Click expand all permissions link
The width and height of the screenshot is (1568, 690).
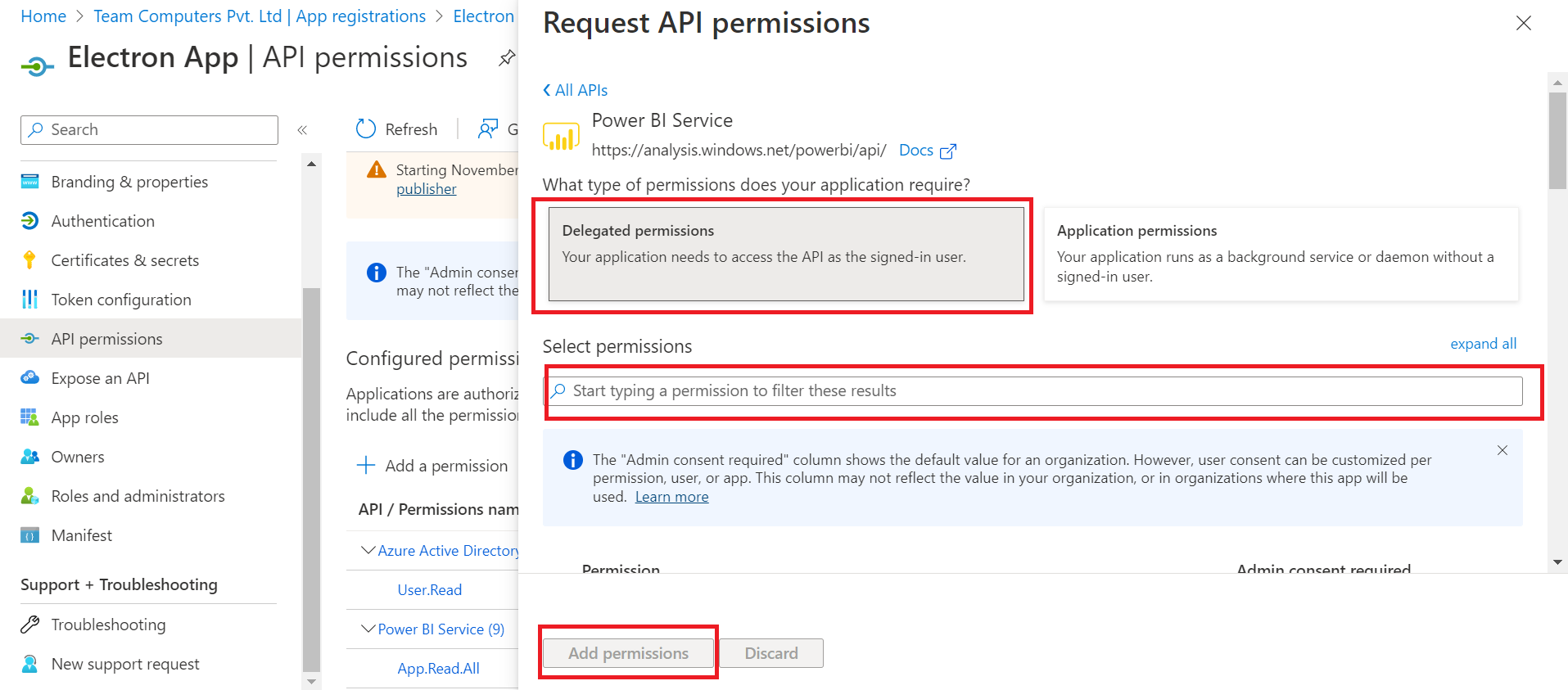click(1483, 344)
